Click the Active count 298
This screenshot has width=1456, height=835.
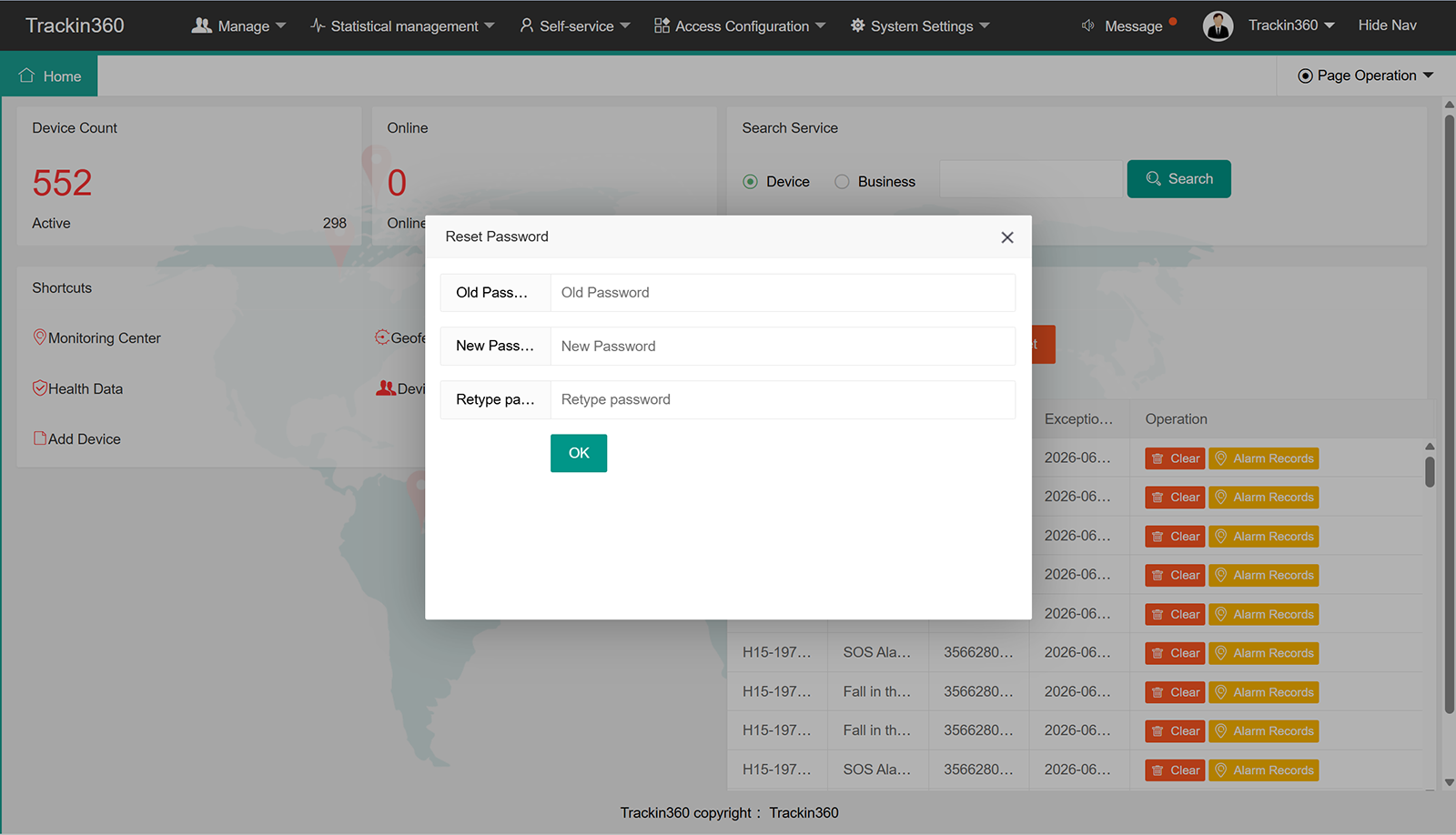coord(334,223)
